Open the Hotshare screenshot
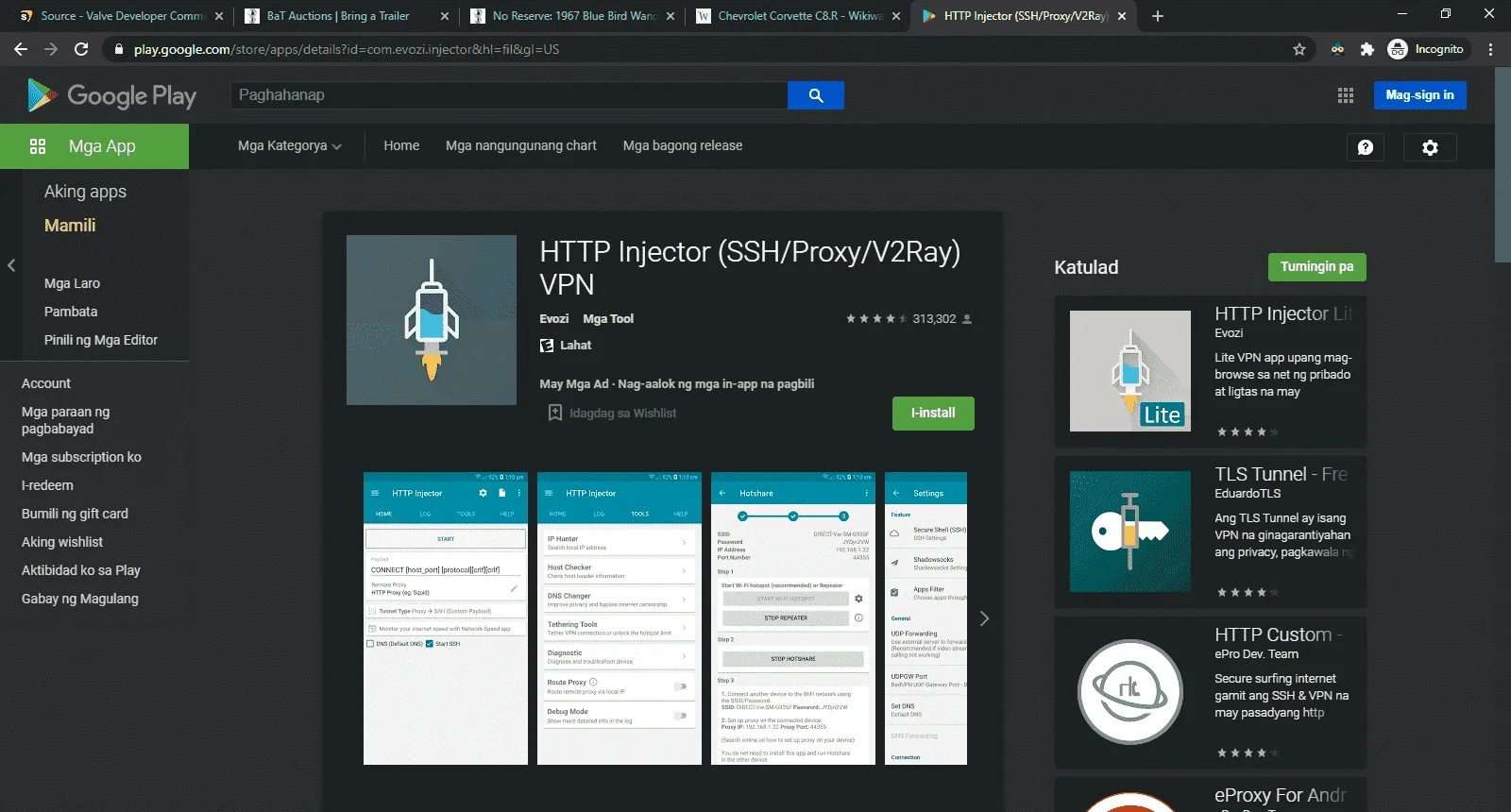This screenshot has height=812, width=1511. 793,618
